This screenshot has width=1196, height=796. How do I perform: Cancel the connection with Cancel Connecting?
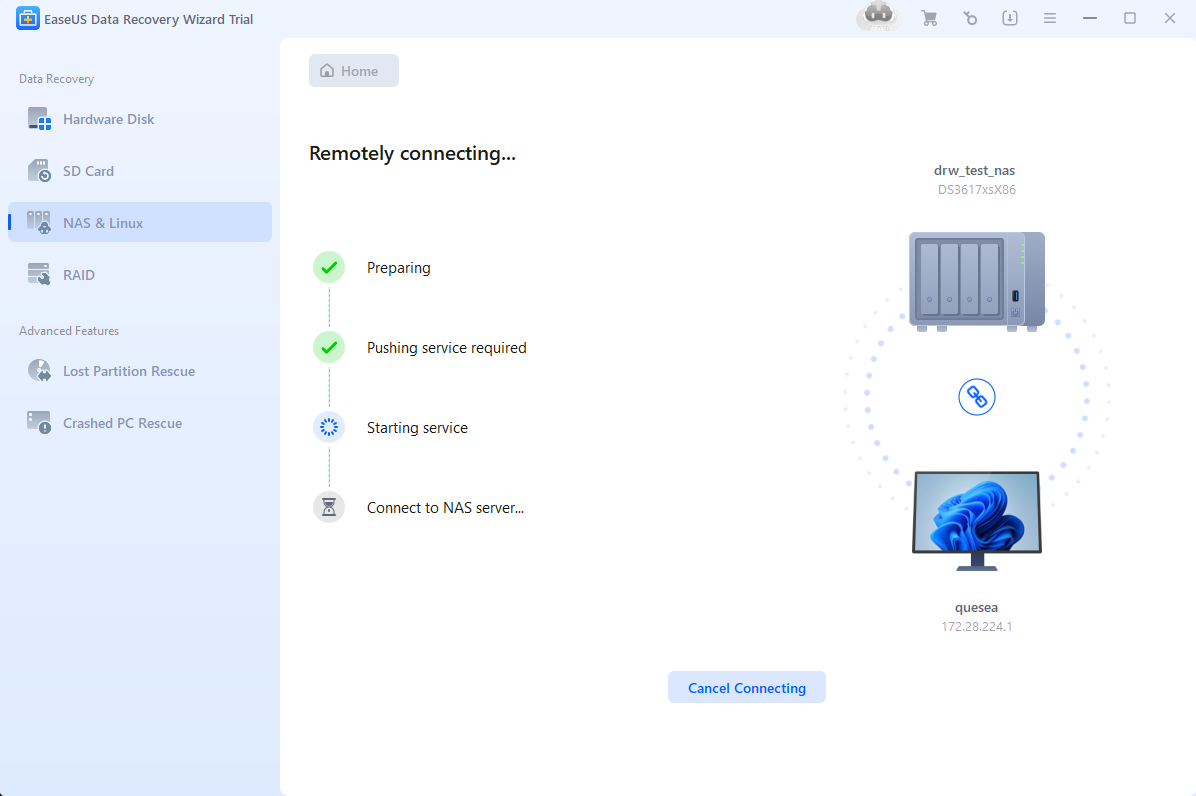click(x=747, y=688)
